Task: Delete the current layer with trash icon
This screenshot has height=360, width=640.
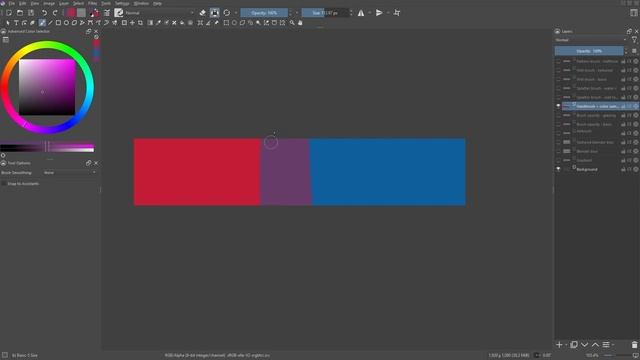Action: click(x=634, y=345)
